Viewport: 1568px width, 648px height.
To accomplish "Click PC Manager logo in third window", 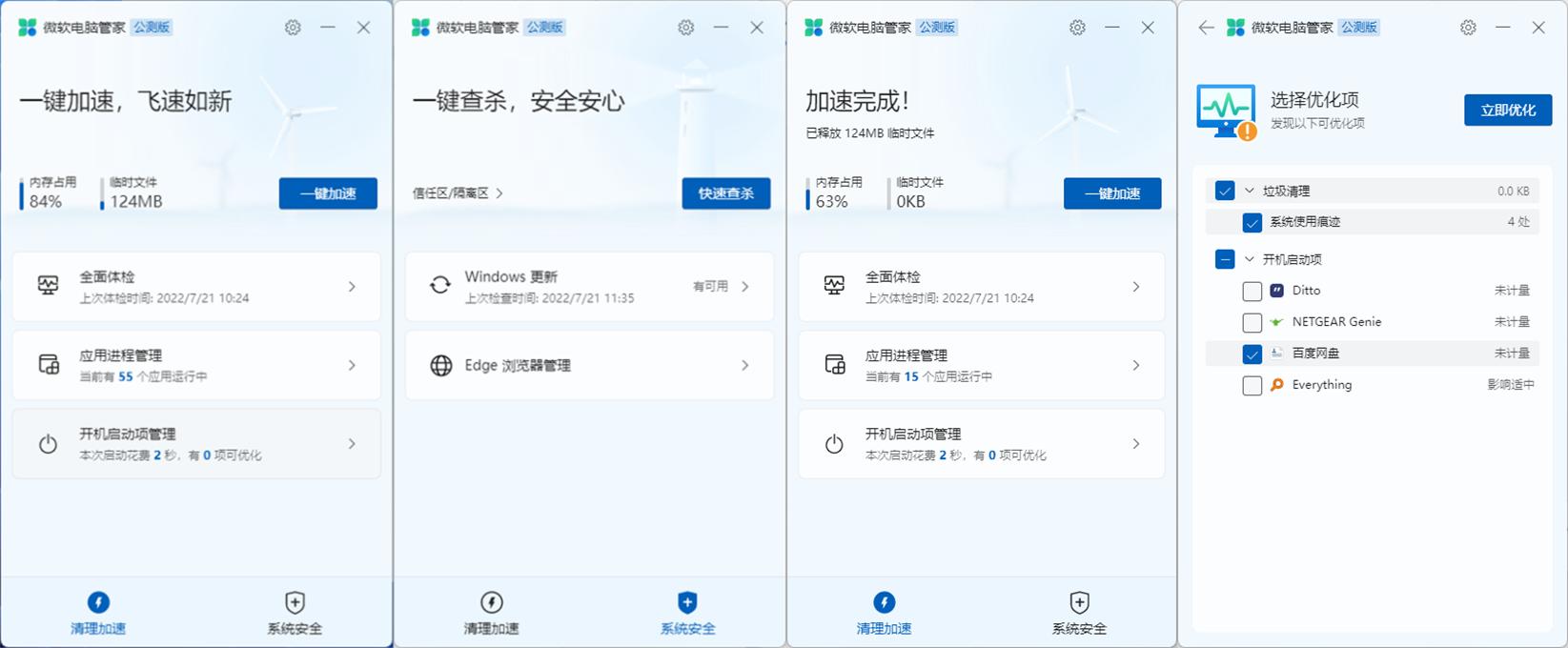I will [x=813, y=28].
